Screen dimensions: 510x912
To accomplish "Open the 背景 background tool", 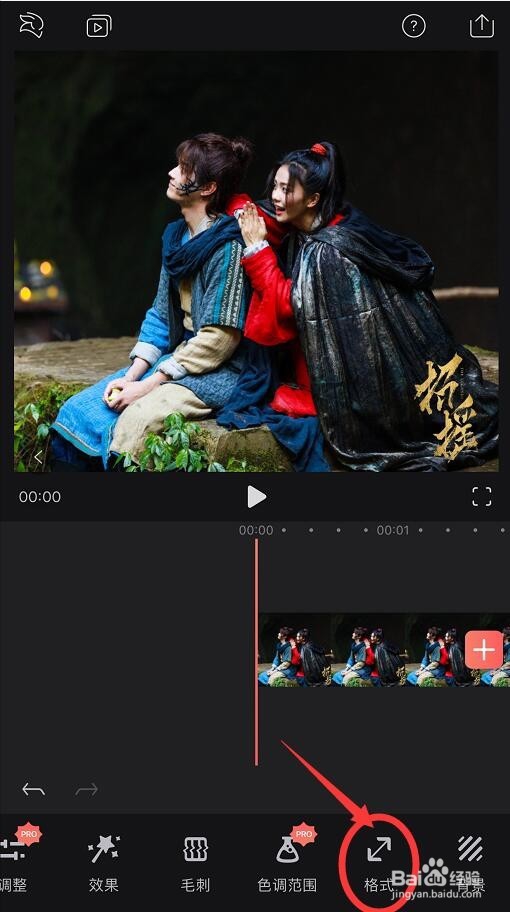I will [x=470, y=864].
